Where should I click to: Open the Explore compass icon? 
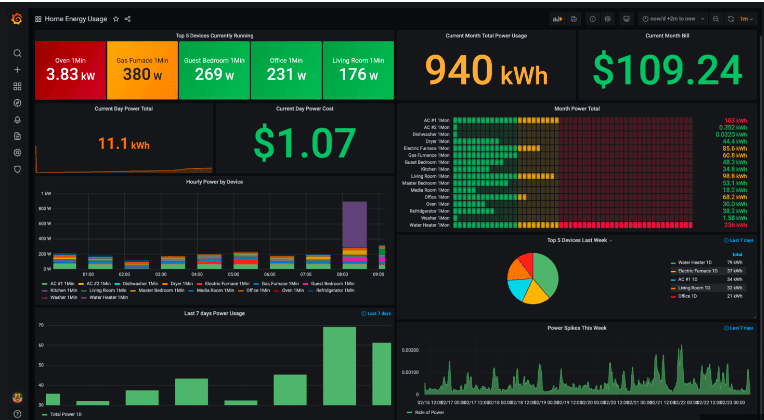17,103
